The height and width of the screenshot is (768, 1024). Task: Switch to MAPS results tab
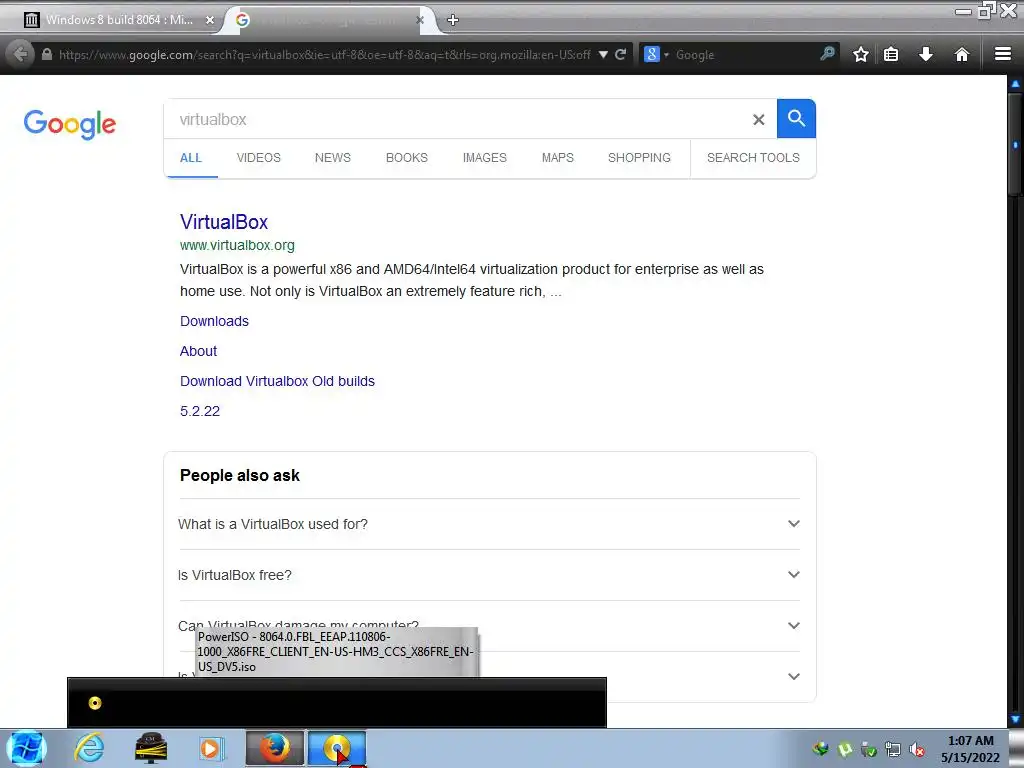(x=558, y=158)
